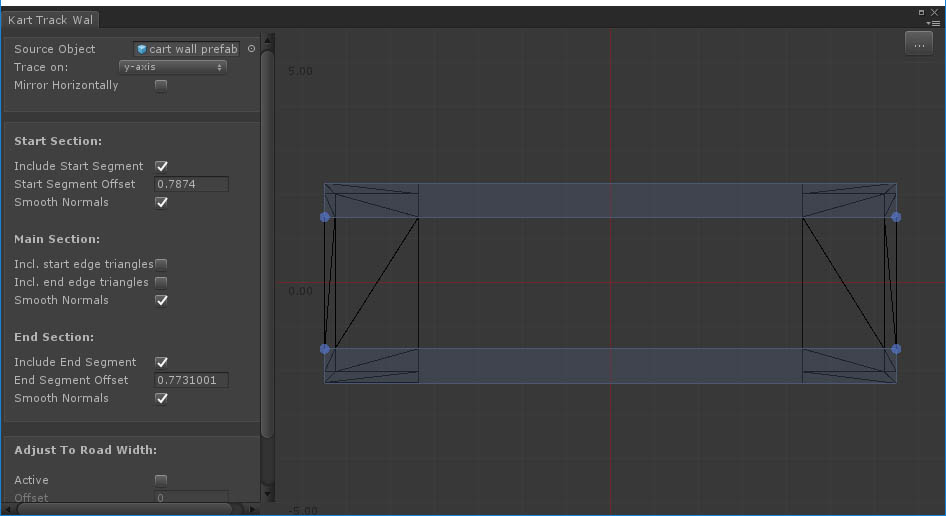946x516 pixels.
Task: Switch to the Kart Track Wal tab
Action: [x=50, y=20]
